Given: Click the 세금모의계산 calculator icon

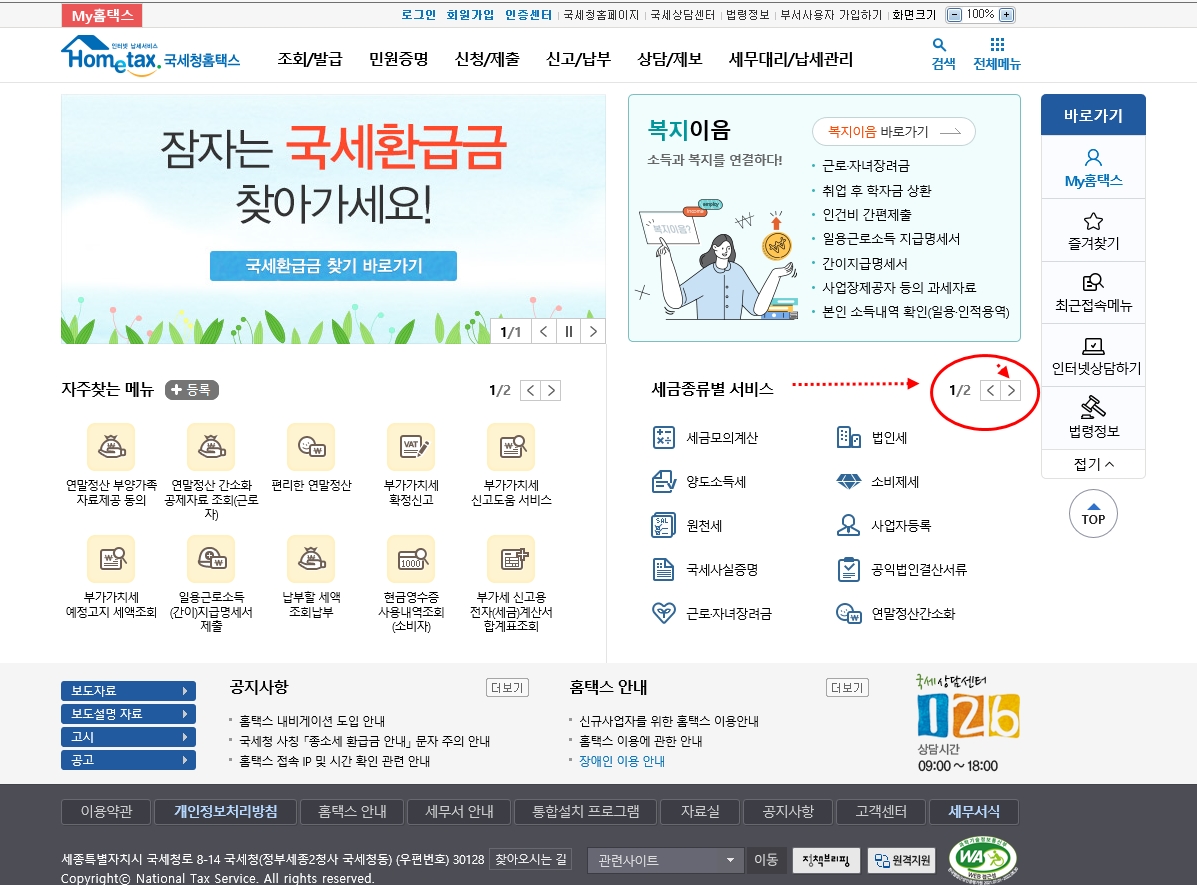Looking at the screenshot, I should tap(664, 438).
